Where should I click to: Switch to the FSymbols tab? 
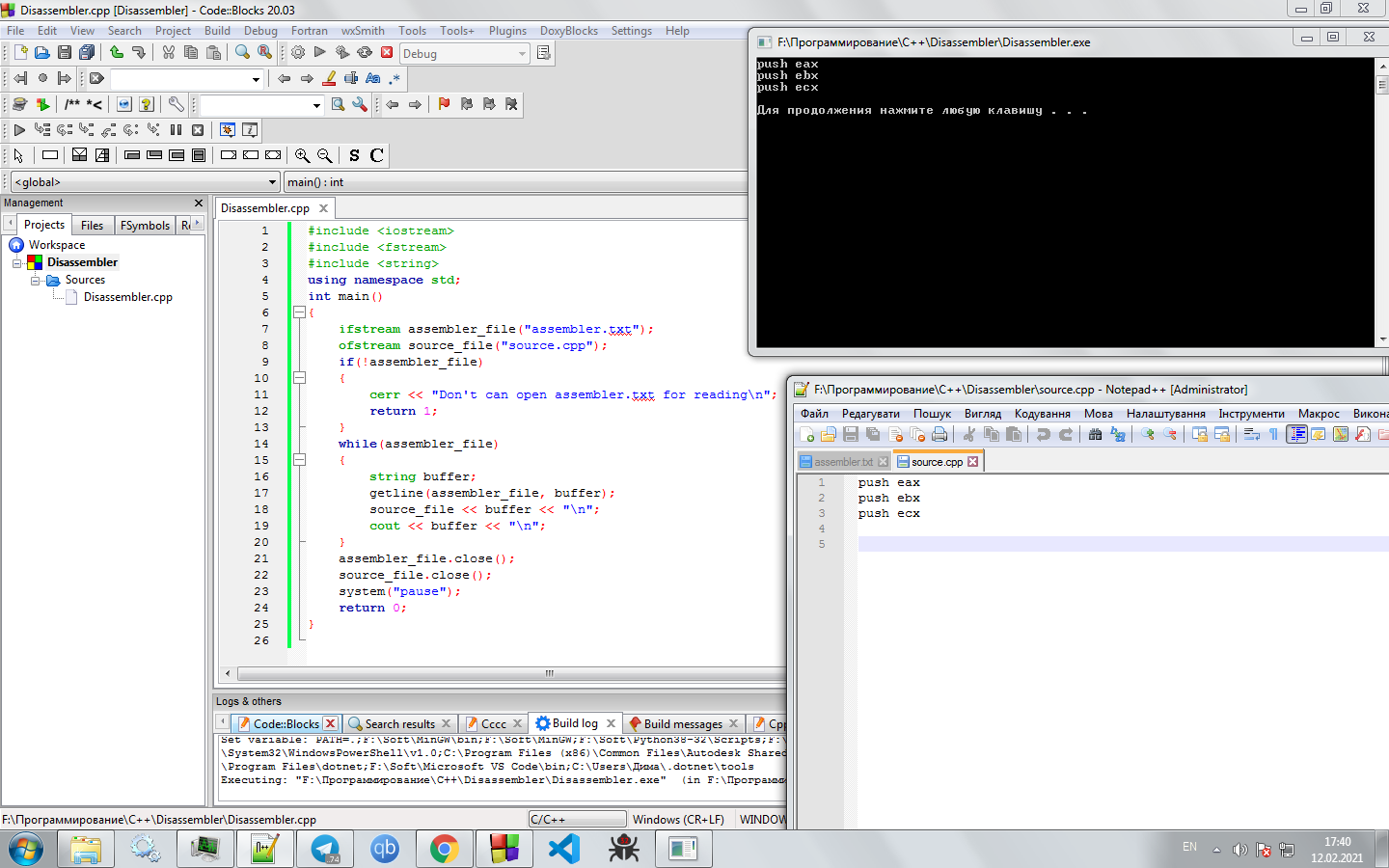tap(145, 225)
